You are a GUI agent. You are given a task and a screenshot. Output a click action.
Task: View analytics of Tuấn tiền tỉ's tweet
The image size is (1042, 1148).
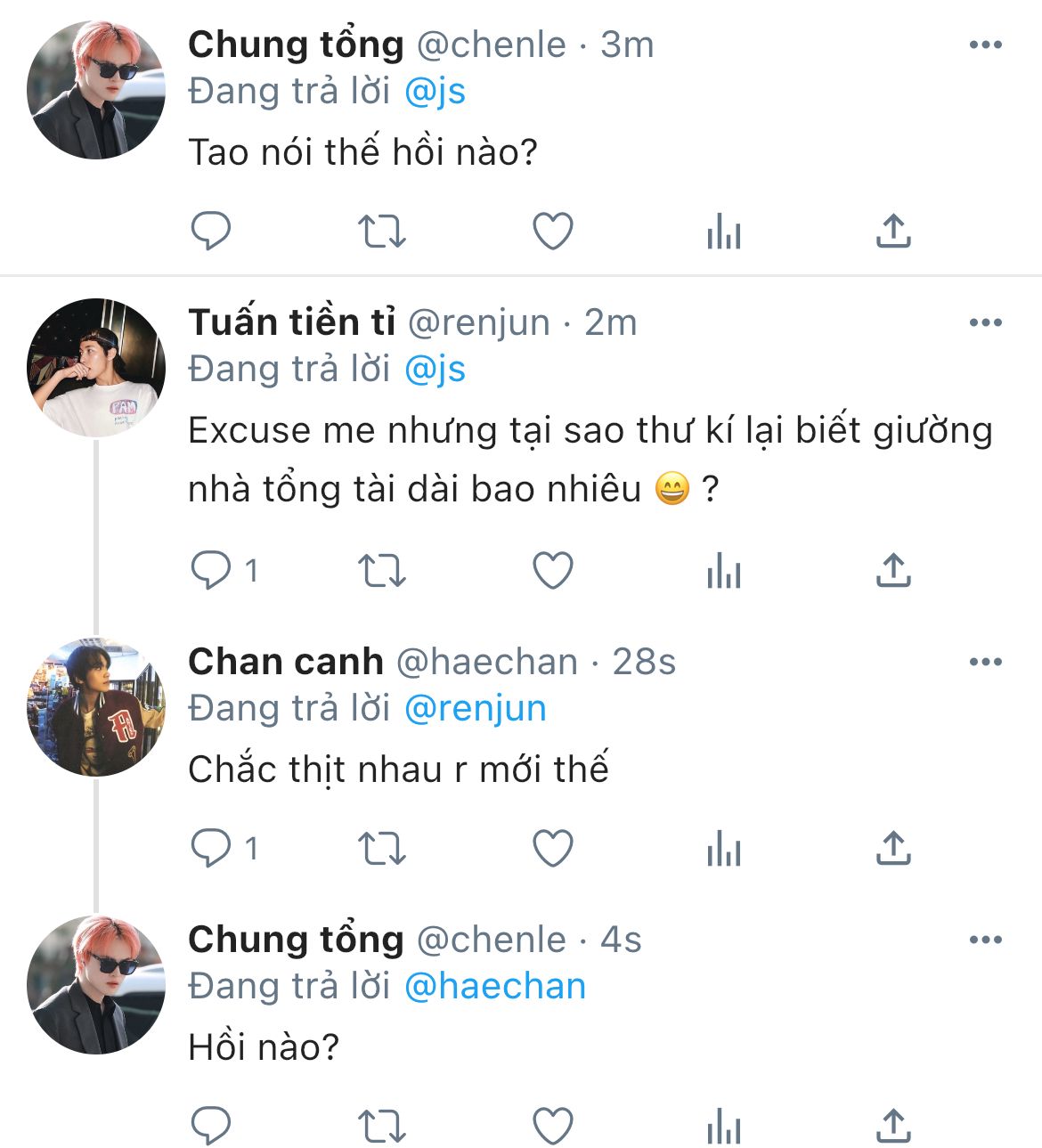coord(723,571)
